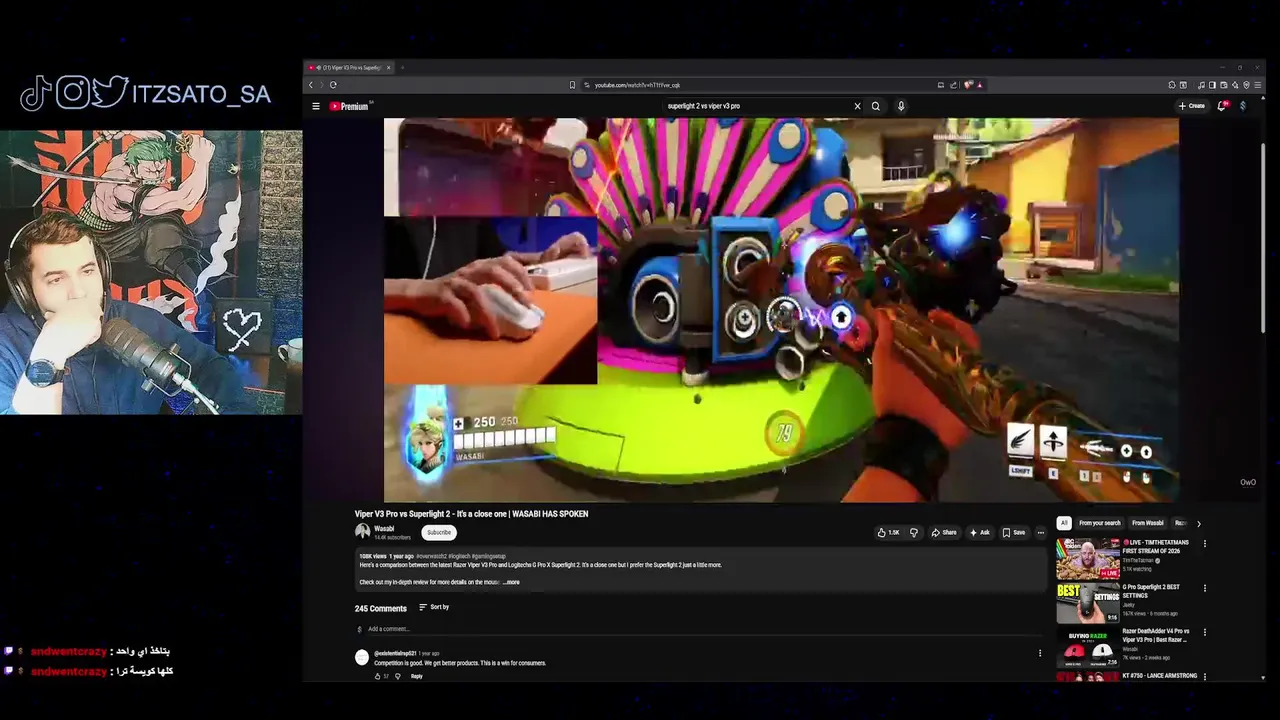Click the '245 Comments' heading
1280x720 pixels.
pyautogui.click(x=381, y=608)
